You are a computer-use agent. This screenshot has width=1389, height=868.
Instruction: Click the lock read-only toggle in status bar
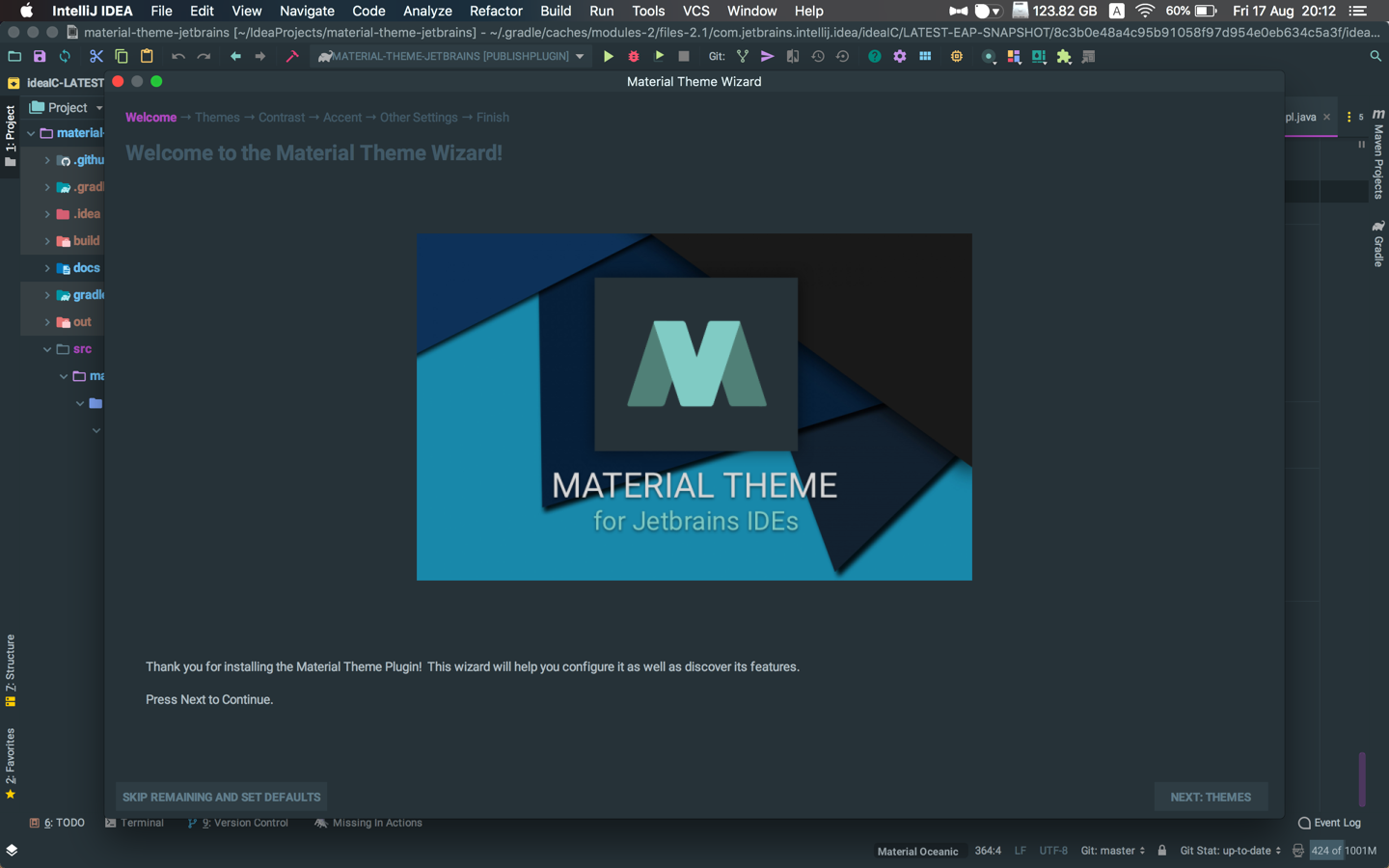coord(1162,851)
